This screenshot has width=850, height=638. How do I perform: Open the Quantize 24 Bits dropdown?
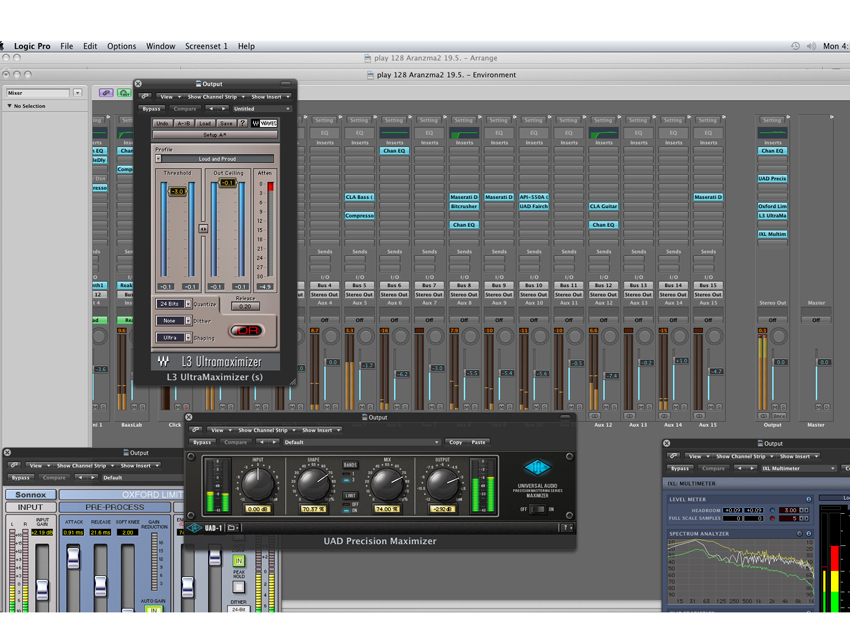click(x=173, y=304)
